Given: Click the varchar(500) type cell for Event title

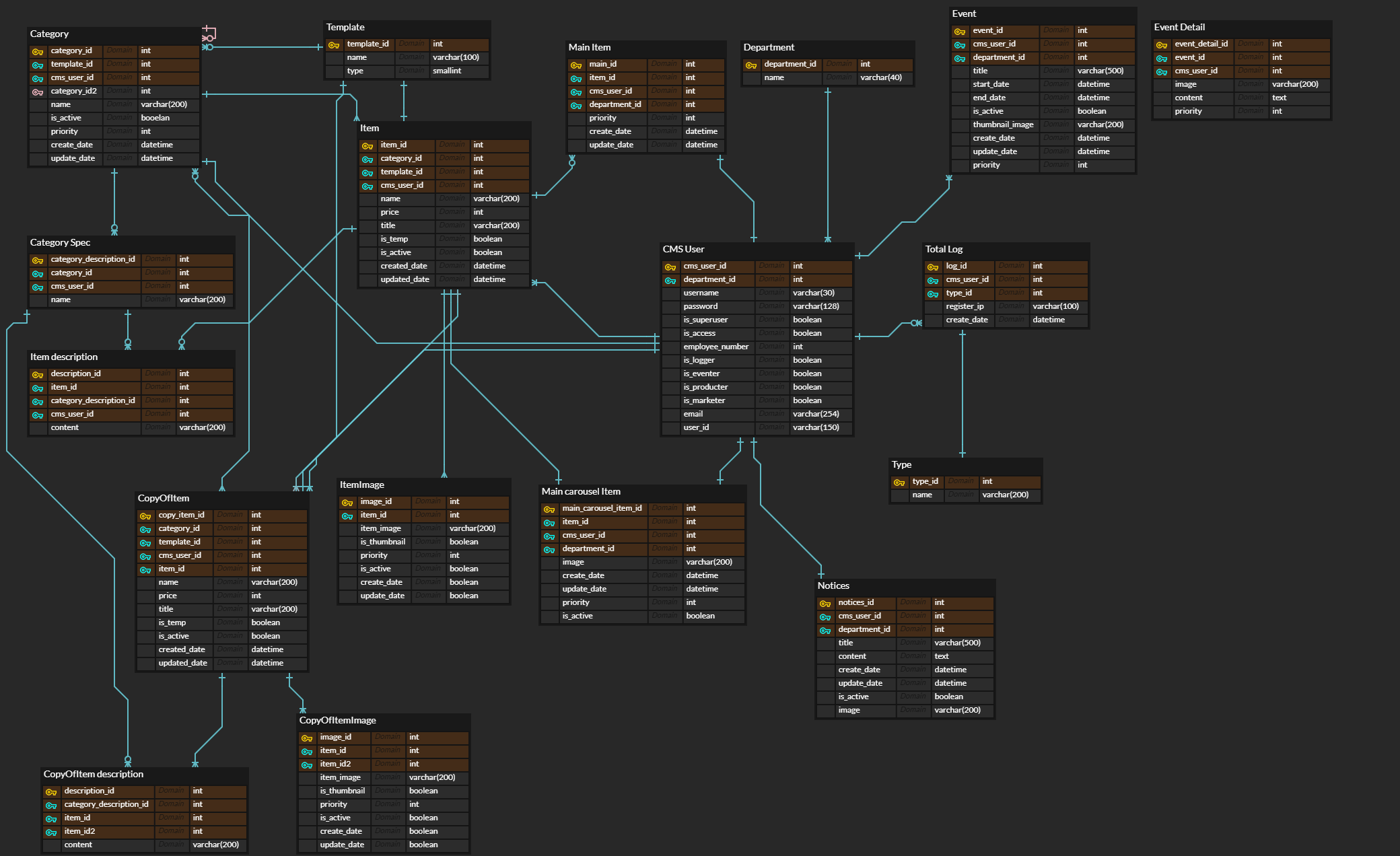Looking at the screenshot, I should pos(1100,71).
